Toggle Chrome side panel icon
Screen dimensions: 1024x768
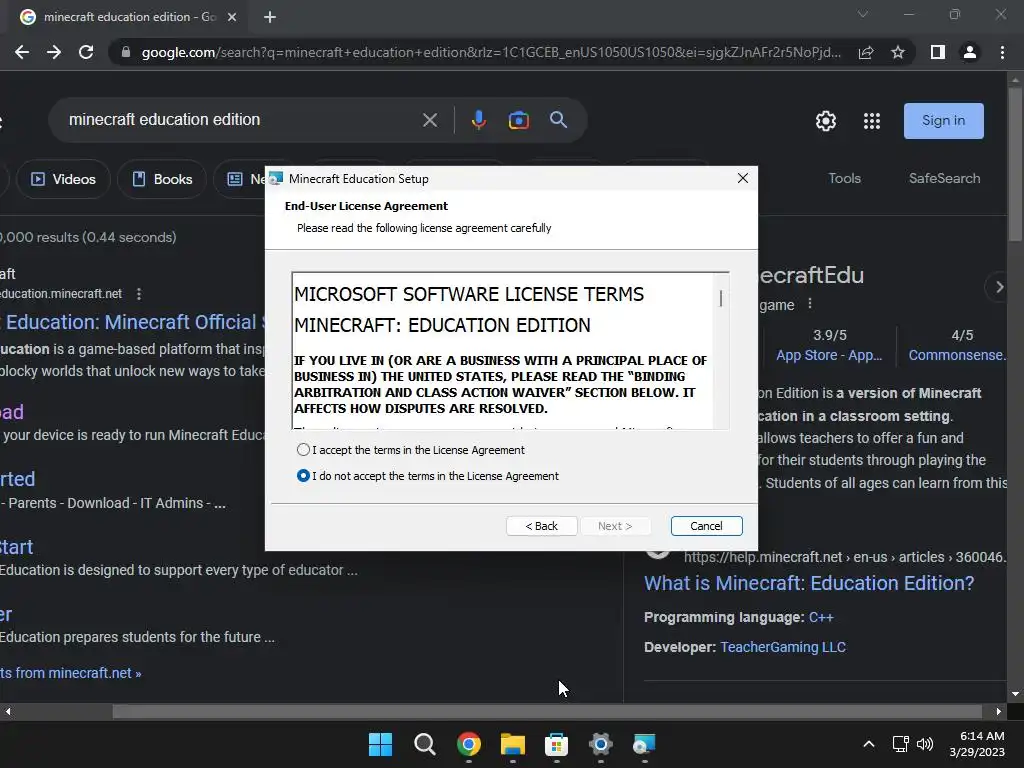click(x=938, y=52)
